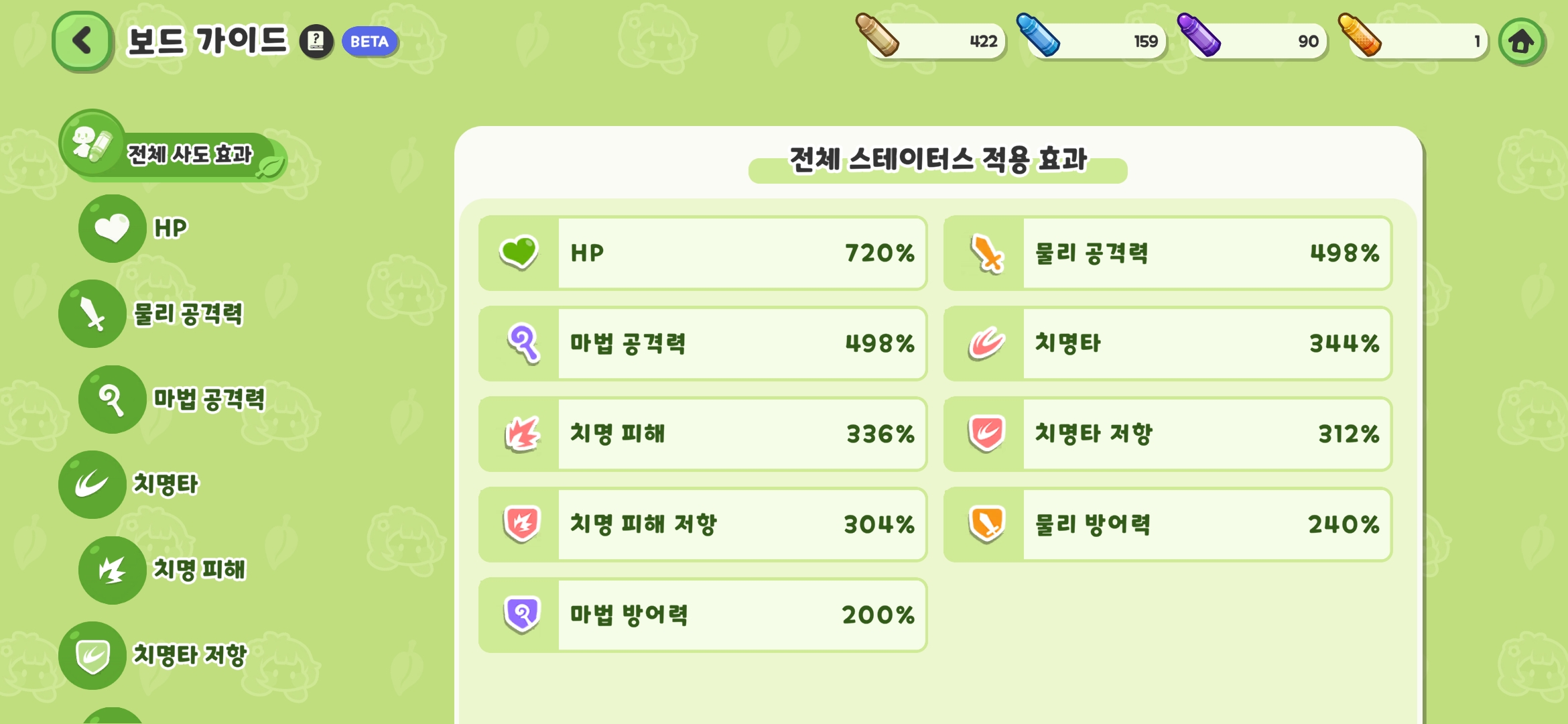Tap the orange crayon currency icon
Viewport: 1568px width, 724px height.
tap(1360, 35)
